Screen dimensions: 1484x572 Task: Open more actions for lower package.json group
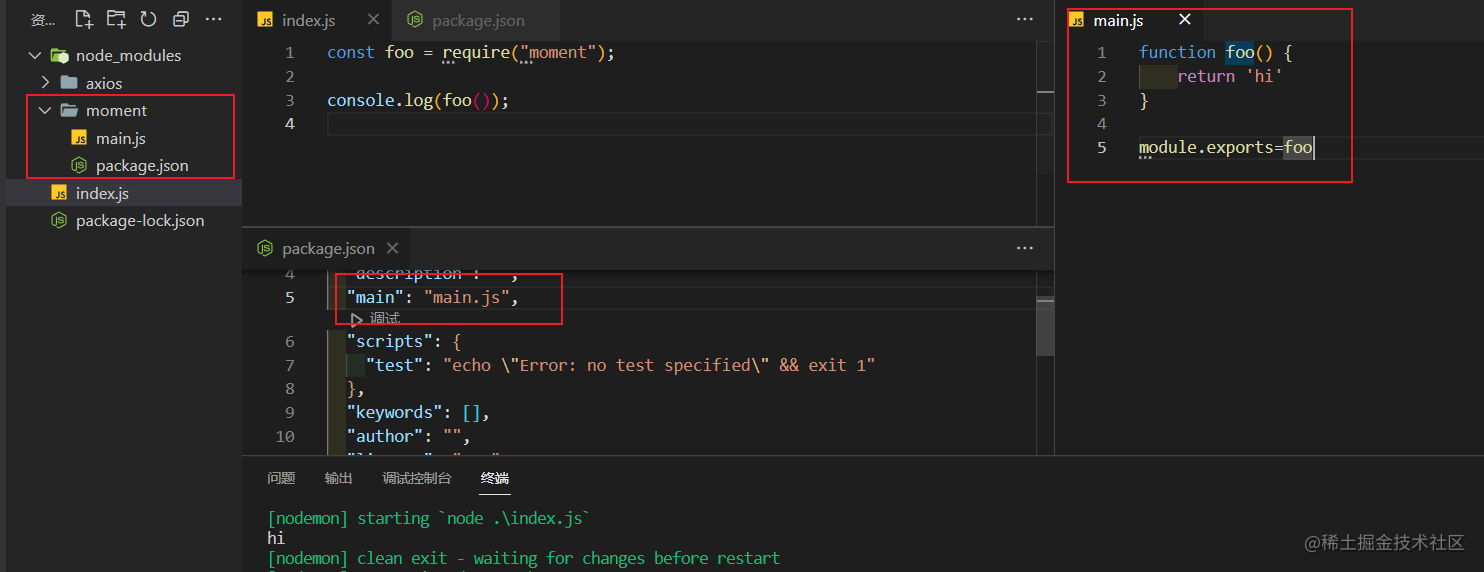[1025, 248]
